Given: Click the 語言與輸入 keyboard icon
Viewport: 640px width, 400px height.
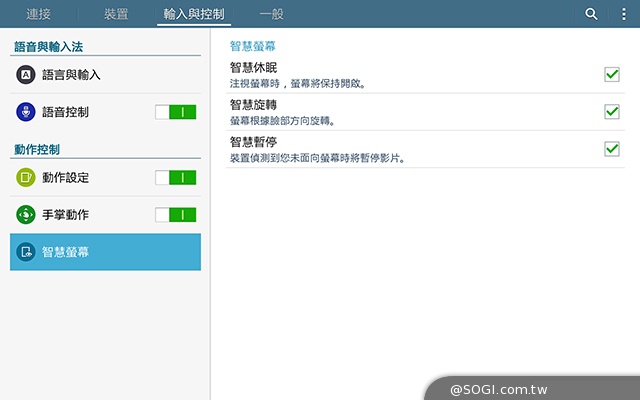Looking at the screenshot, I should (26, 75).
